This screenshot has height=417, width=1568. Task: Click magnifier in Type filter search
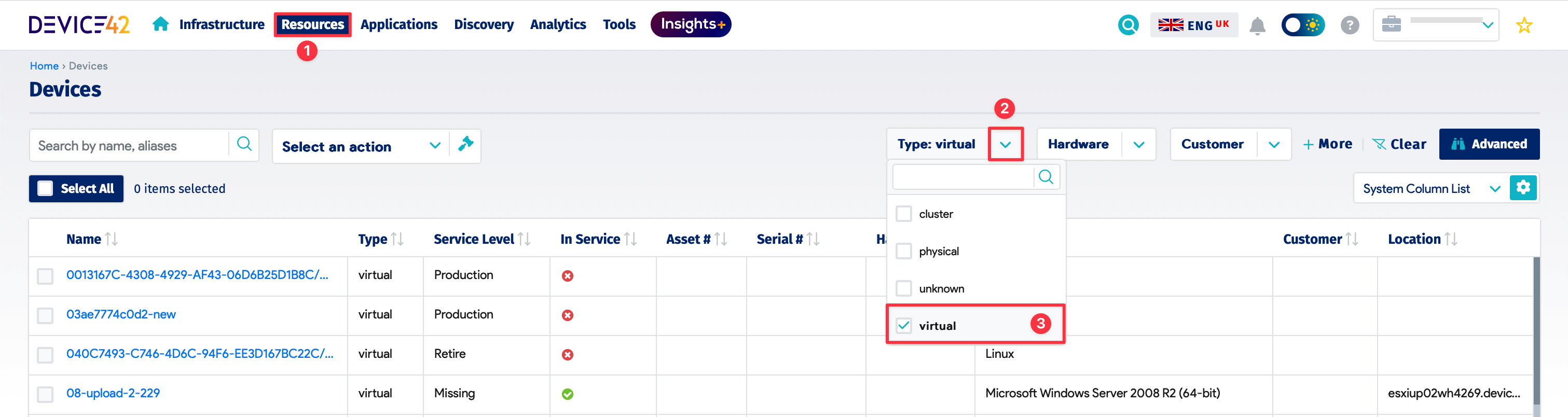click(1046, 177)
